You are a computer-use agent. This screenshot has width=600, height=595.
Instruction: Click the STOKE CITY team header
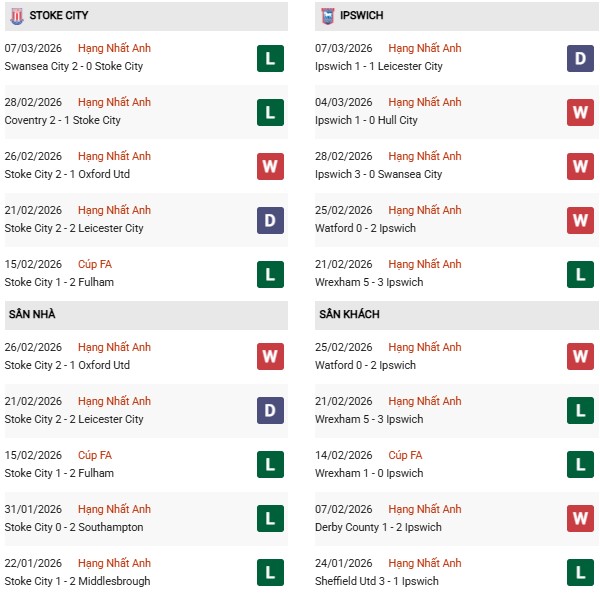[x=58, y=16]
